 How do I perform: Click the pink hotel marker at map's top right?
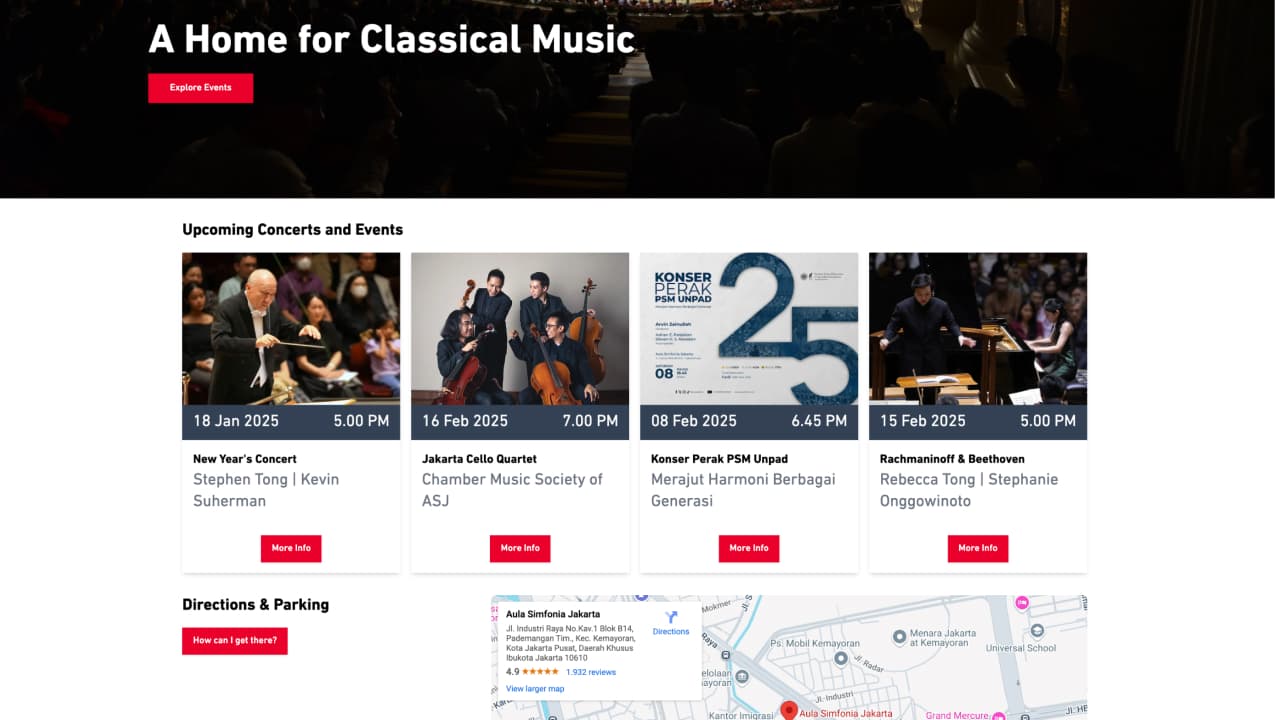click(1021, 603)
